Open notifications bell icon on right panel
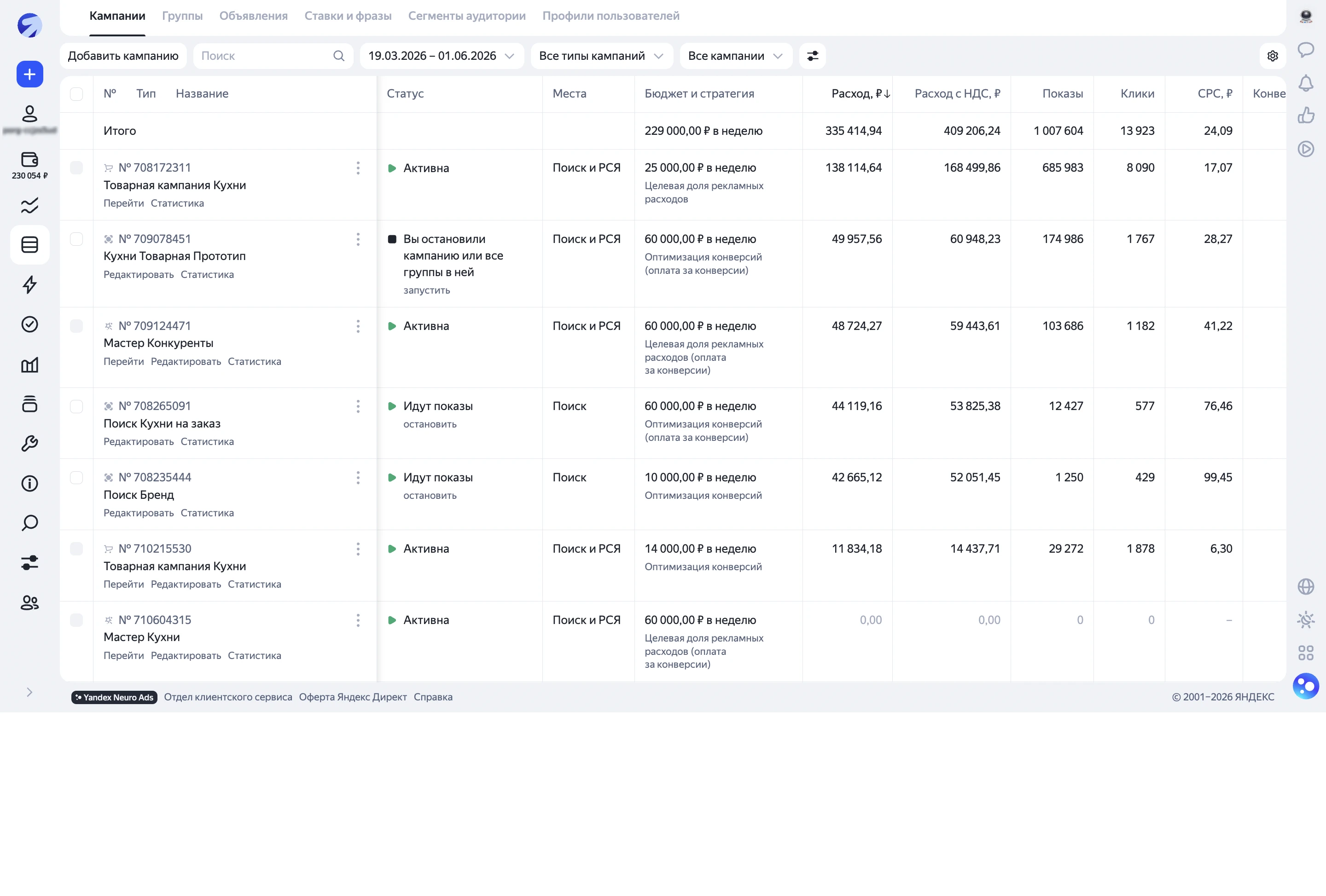 tap(1305, 83)
